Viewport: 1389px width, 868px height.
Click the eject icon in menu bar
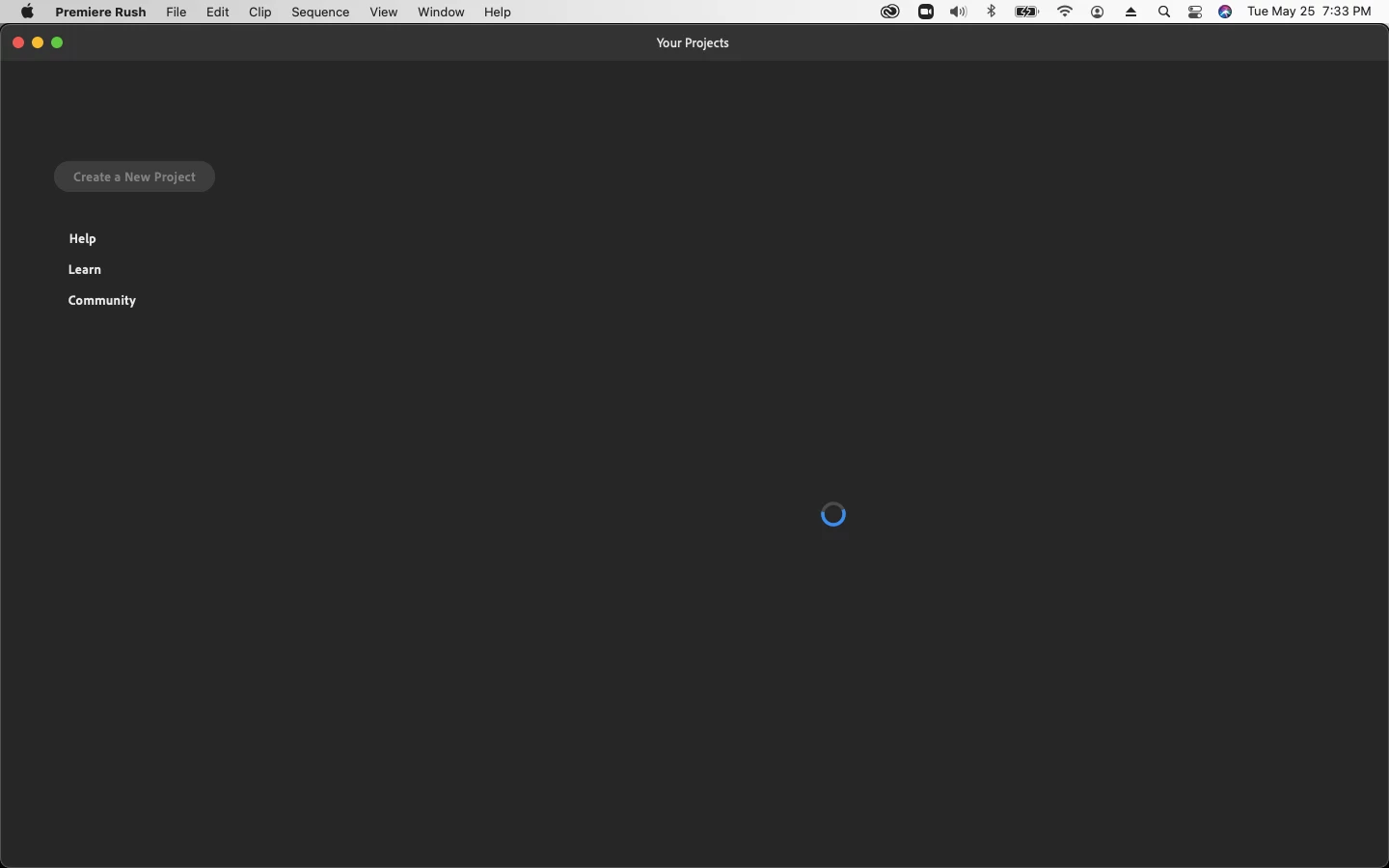point(1131,12)
